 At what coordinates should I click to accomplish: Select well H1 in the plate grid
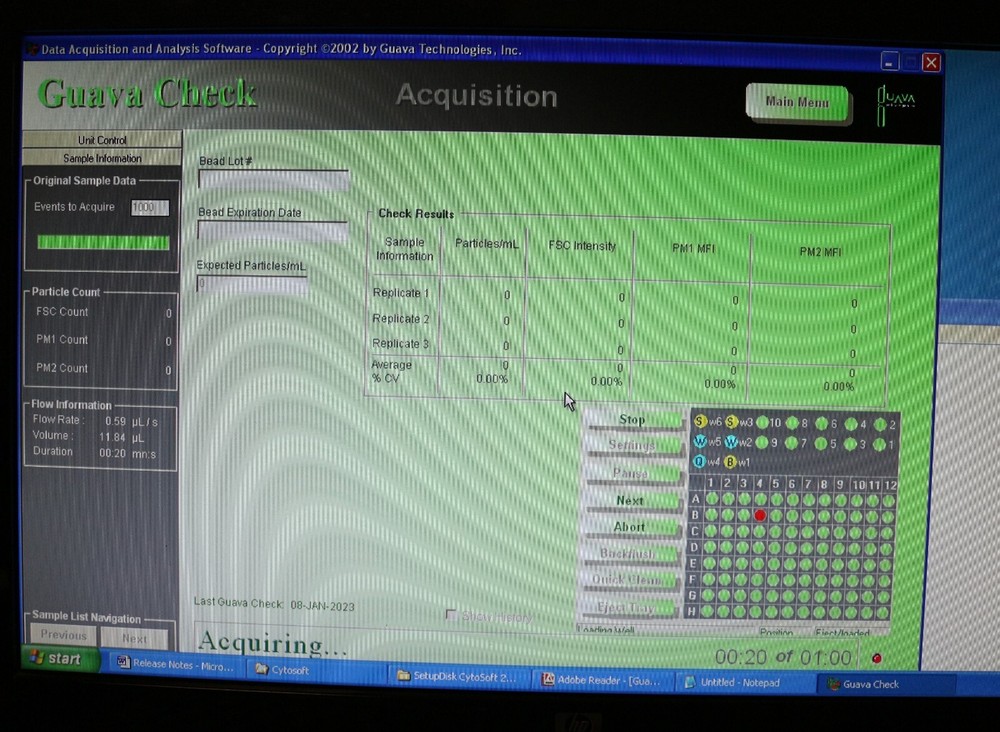click(x=708, y=611)
